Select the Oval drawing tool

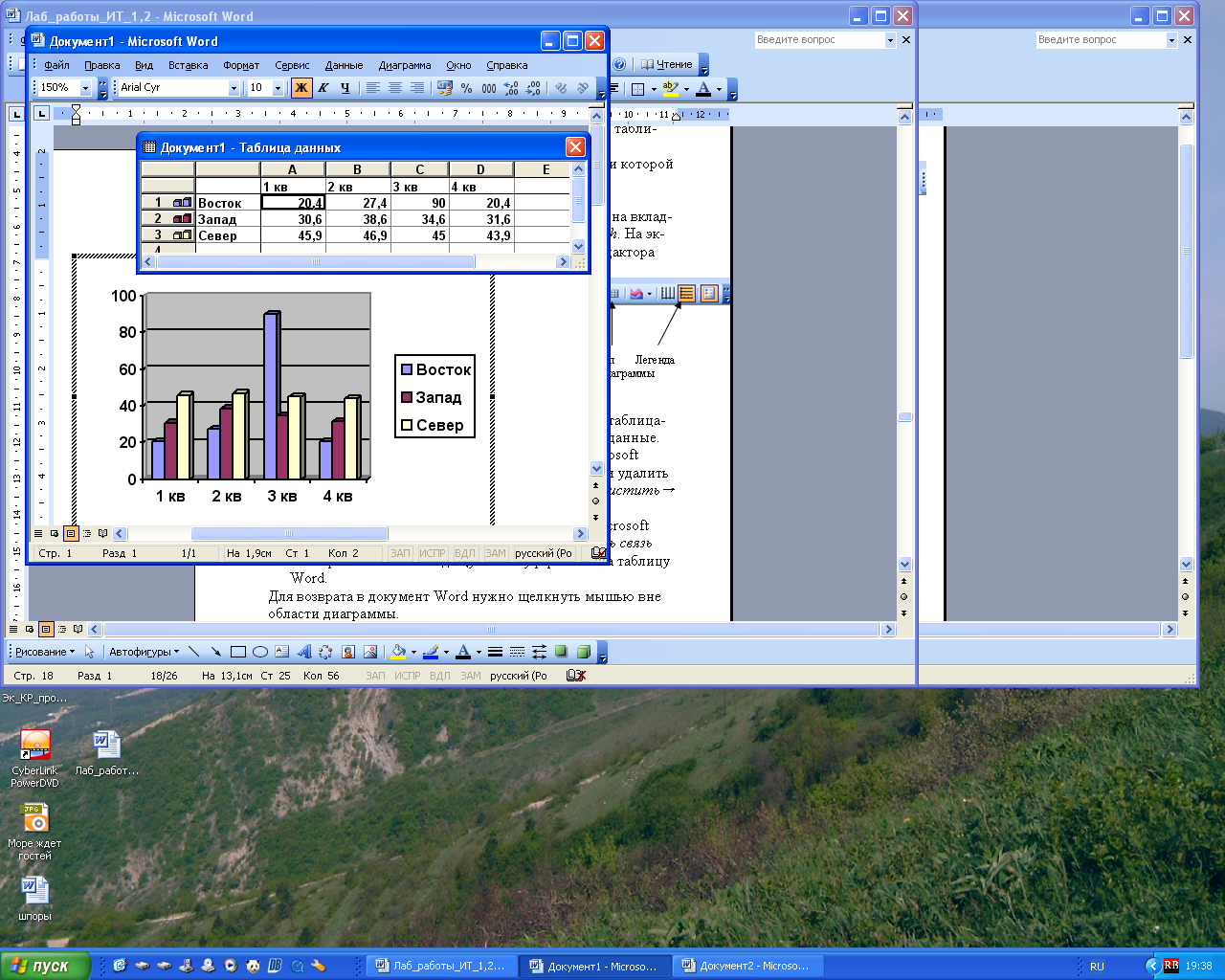pos(259,652)
